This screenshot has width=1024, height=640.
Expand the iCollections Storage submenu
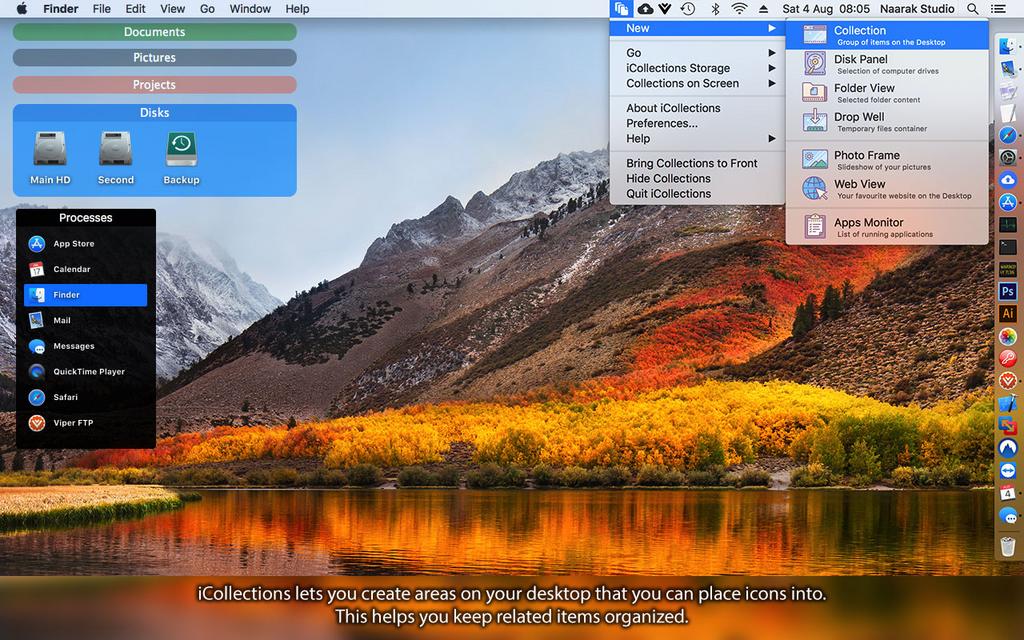click(697, 68)
